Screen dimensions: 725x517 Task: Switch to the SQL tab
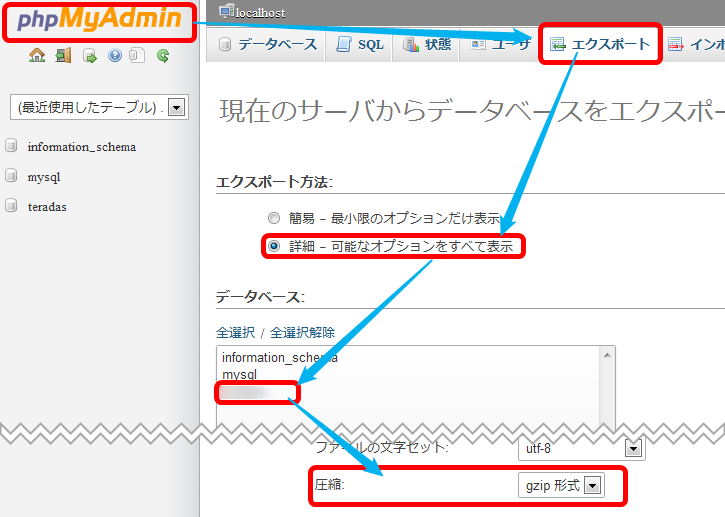coord(360,44)
